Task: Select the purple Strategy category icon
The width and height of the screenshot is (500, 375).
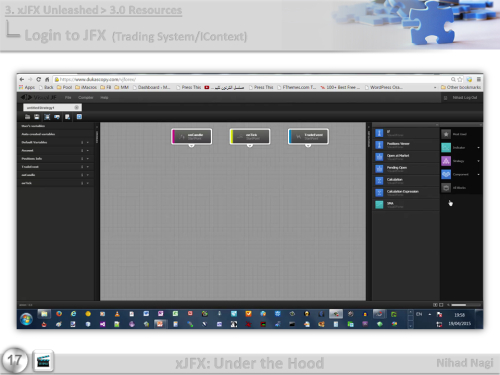Action: [x=446, y=161]
